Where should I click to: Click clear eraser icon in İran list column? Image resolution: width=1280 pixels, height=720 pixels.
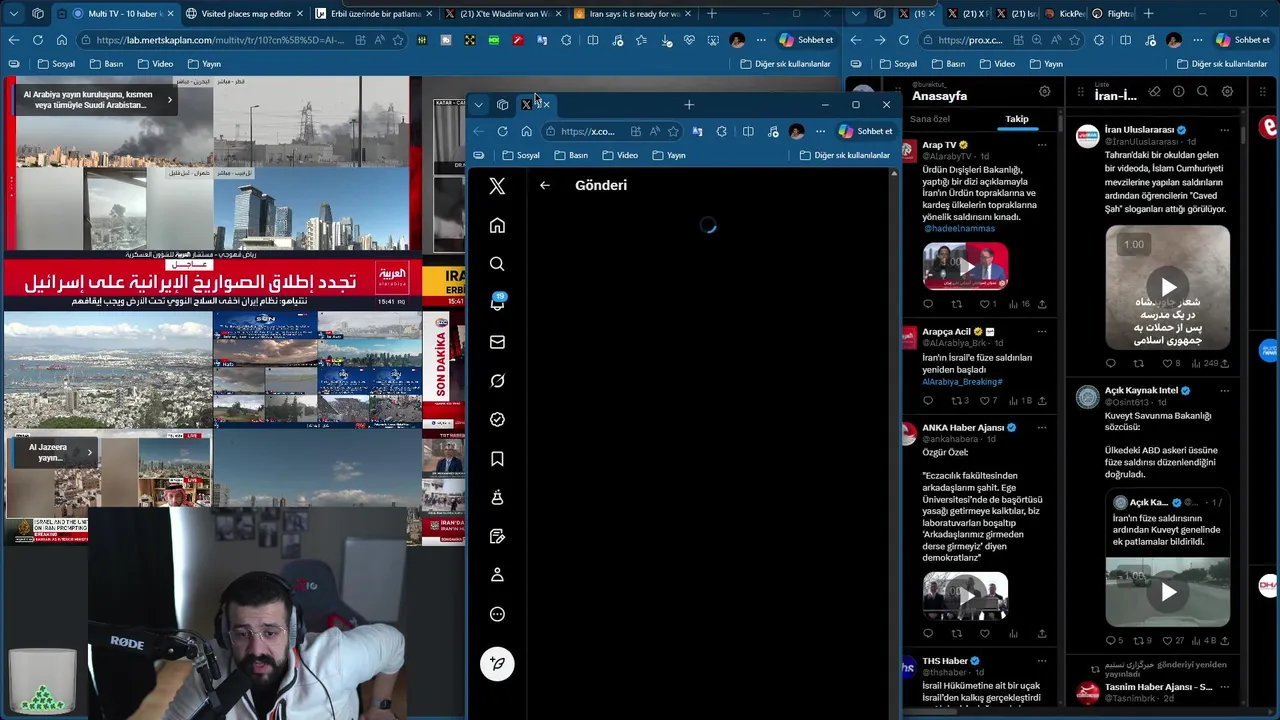click(1154, 91)
